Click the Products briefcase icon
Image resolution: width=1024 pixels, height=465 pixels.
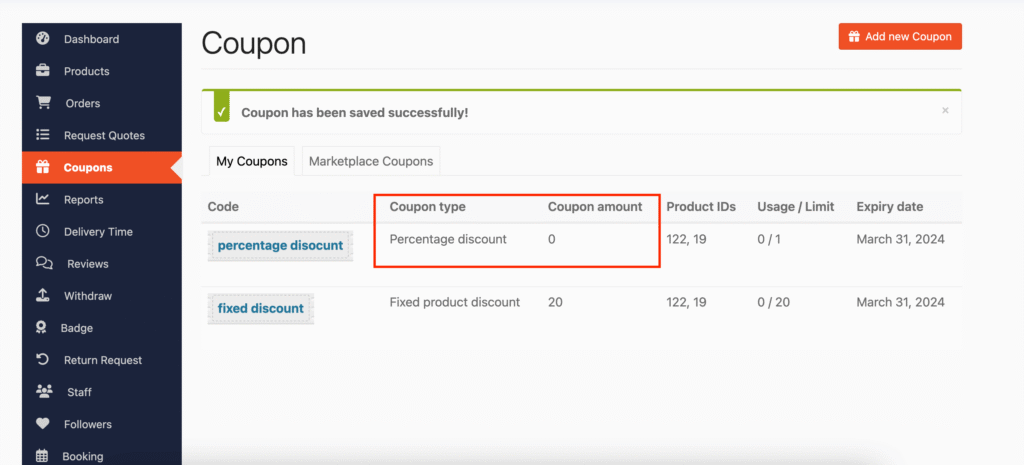pyautogui.click(x=43, y=71)
